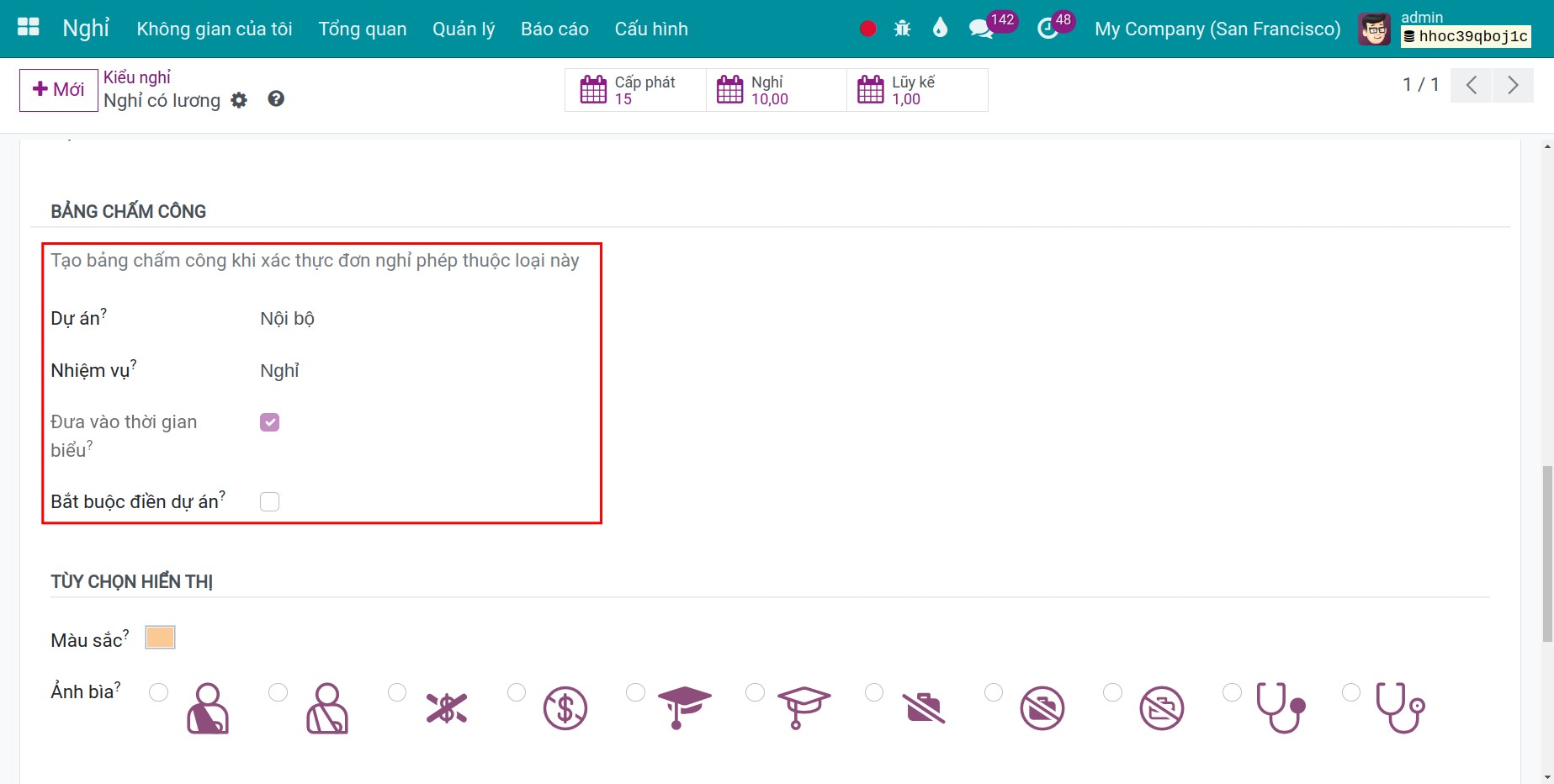Select the dollar coin cover image
Image resolution: width=1554 pixels, height=784 pixels.
tap(565, 708)
